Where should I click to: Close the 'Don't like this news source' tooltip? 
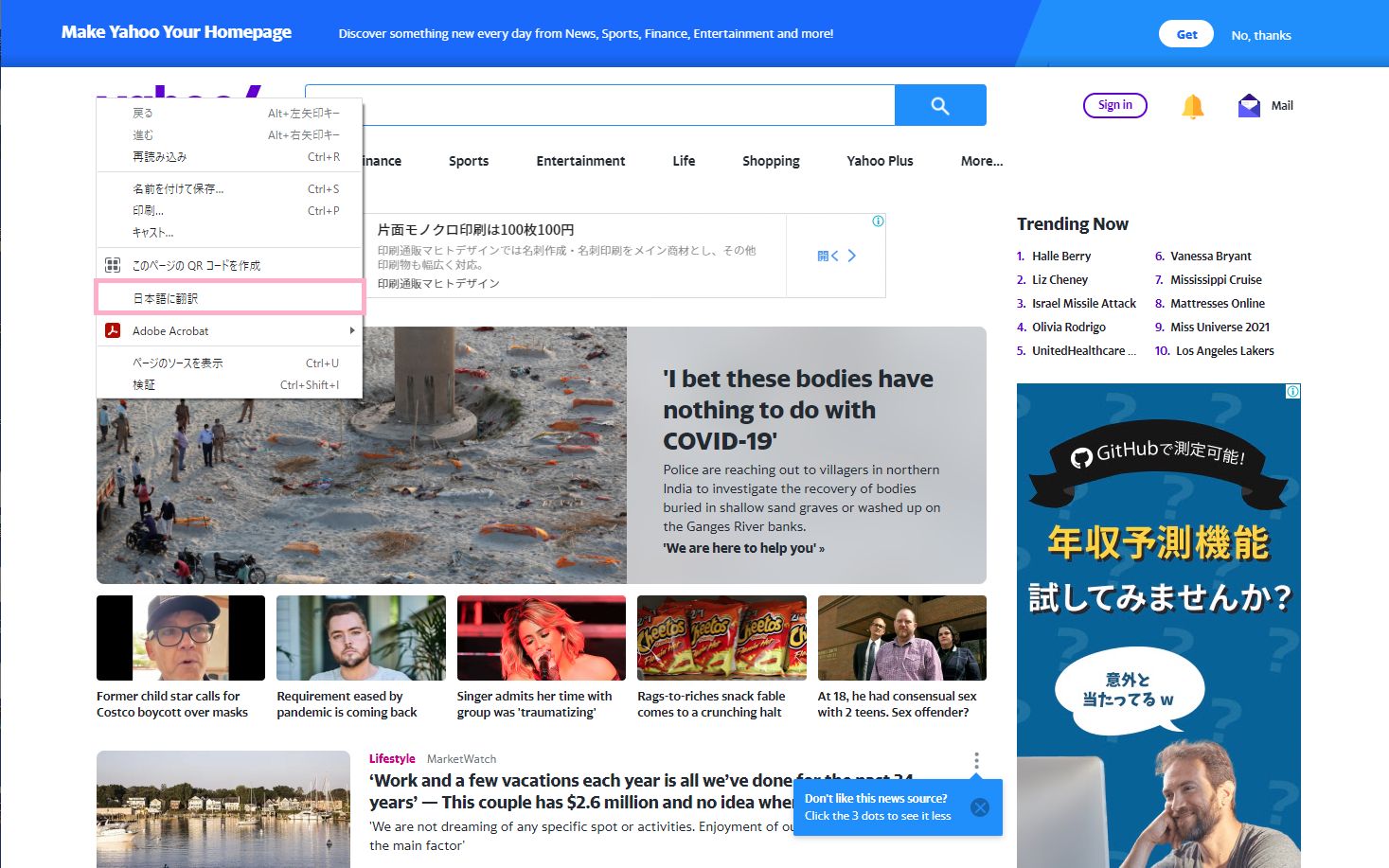point(980,807)
